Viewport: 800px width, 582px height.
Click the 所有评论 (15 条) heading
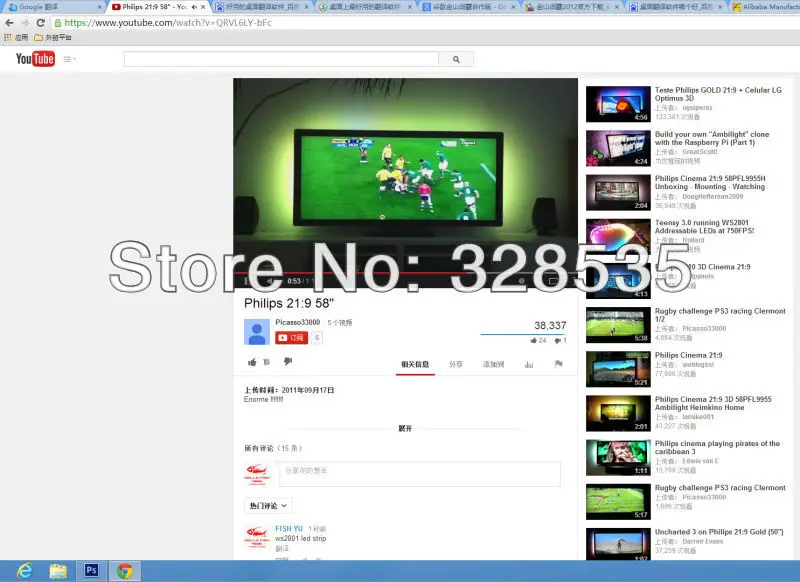coord(273,448)
